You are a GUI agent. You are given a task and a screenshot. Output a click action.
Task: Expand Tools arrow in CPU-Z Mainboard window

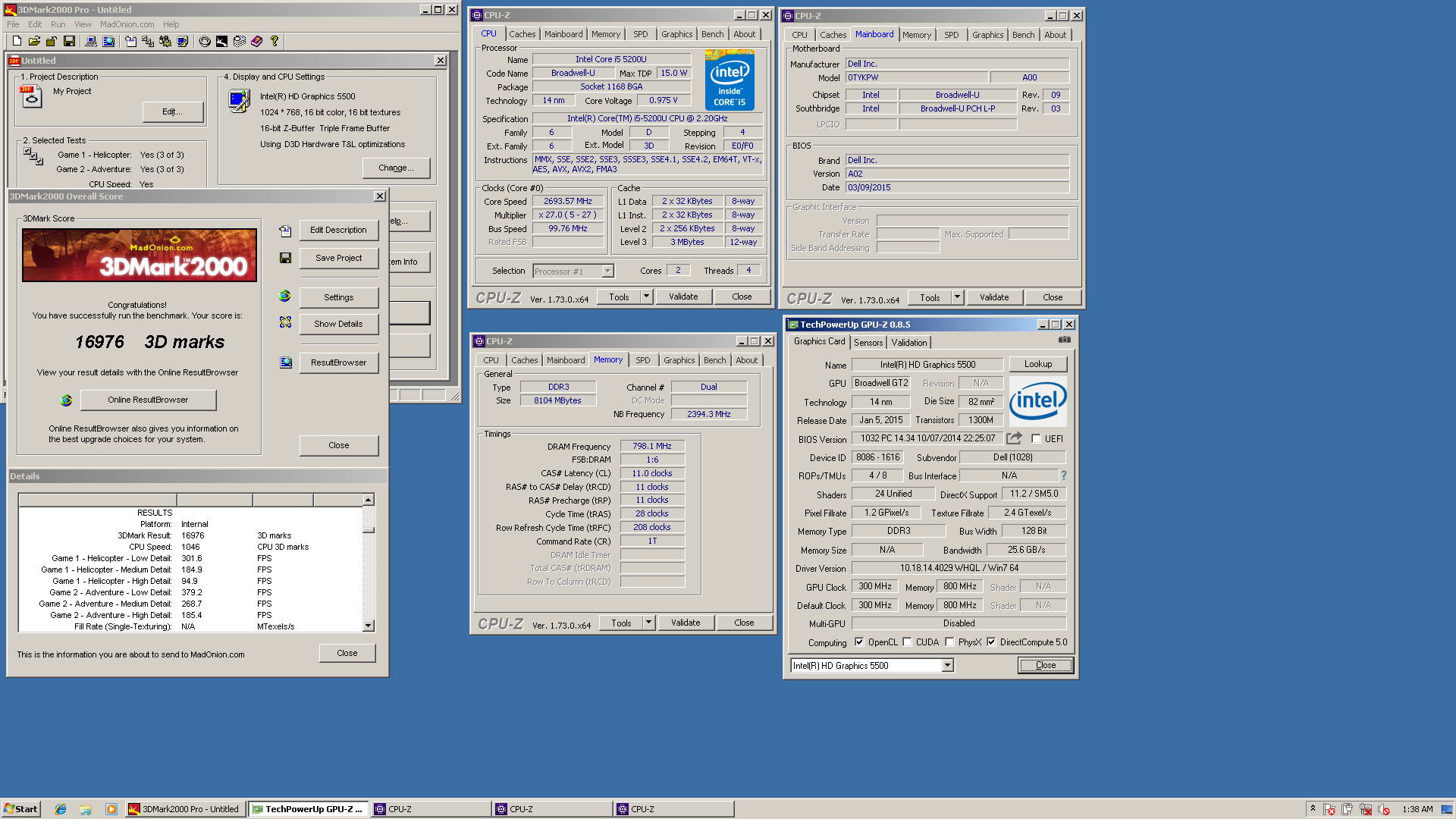958,297
